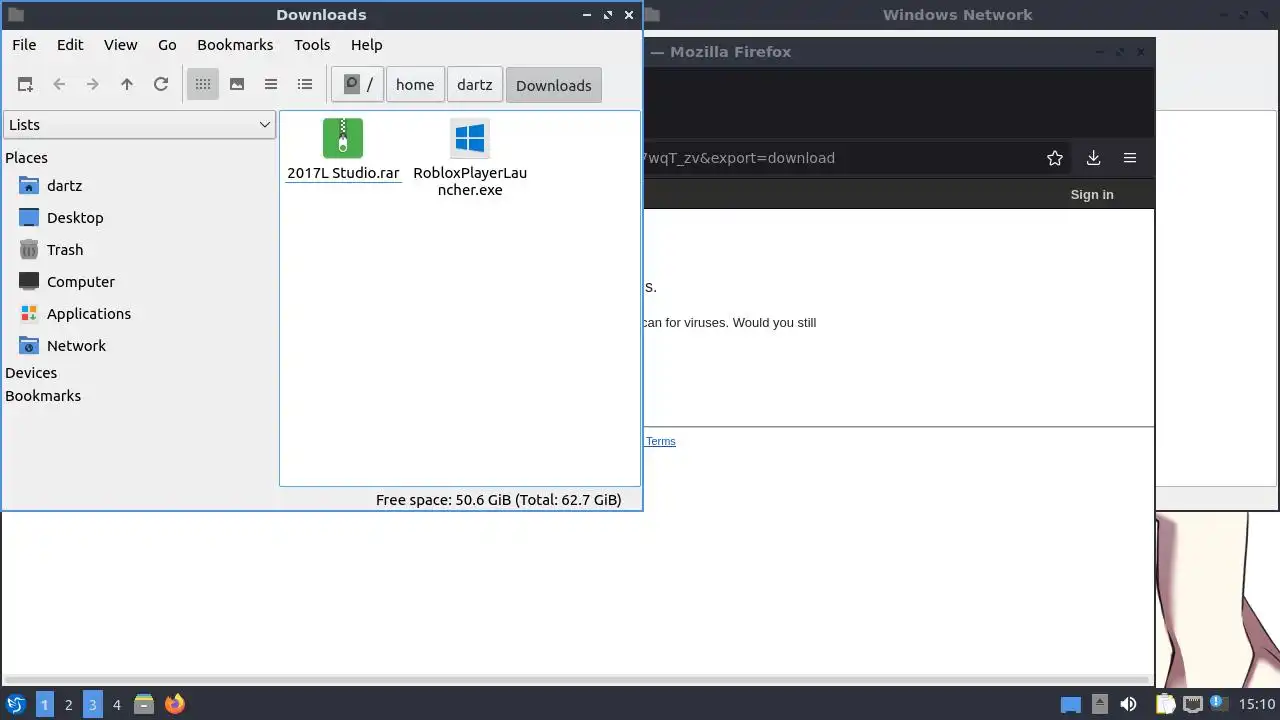
Task: Open Network in Places sidebar
Action: tap(76, 346)
